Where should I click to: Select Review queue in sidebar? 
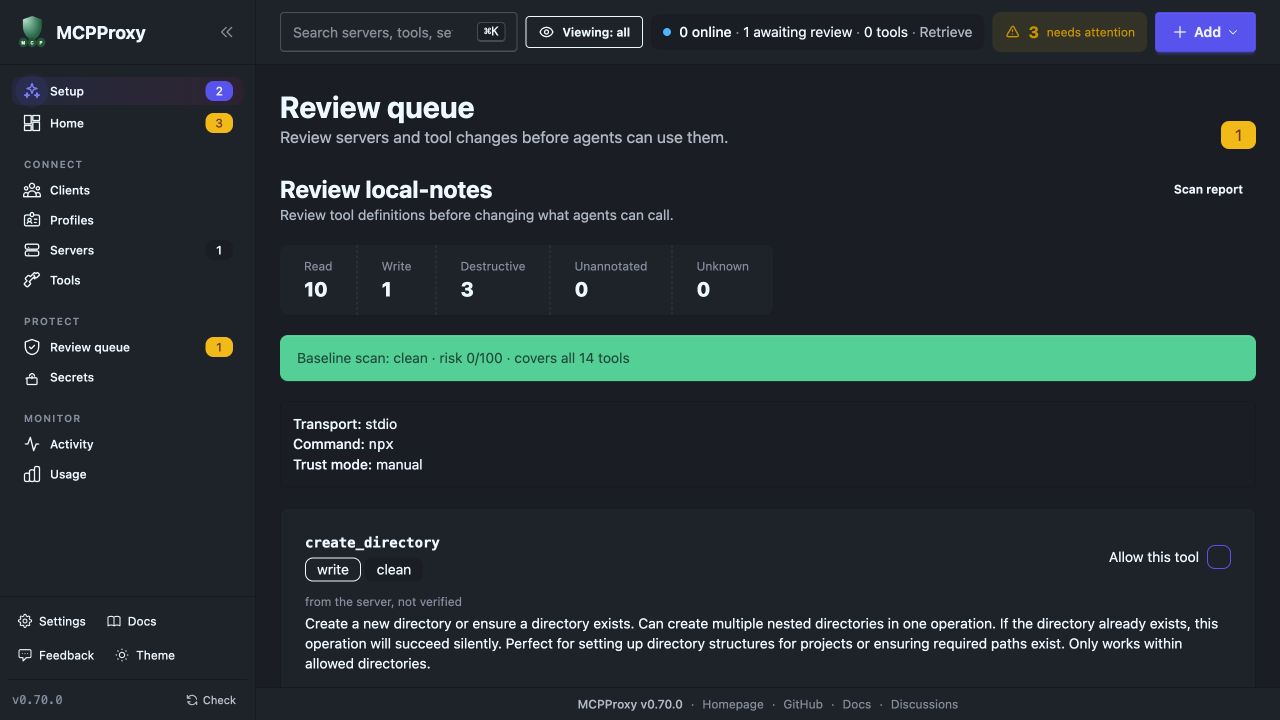click(128, 347)
